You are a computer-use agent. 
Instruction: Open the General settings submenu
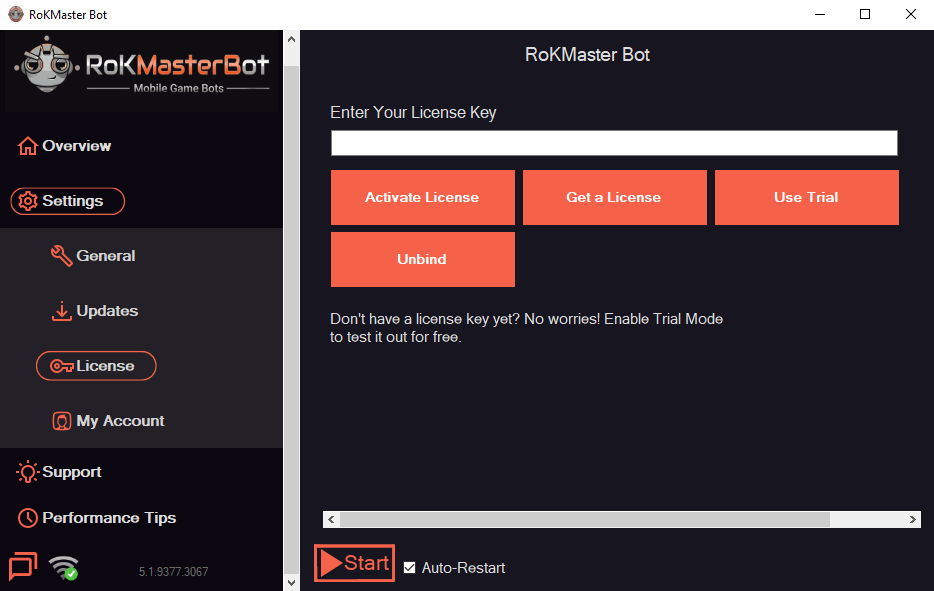tap(93, 256)
